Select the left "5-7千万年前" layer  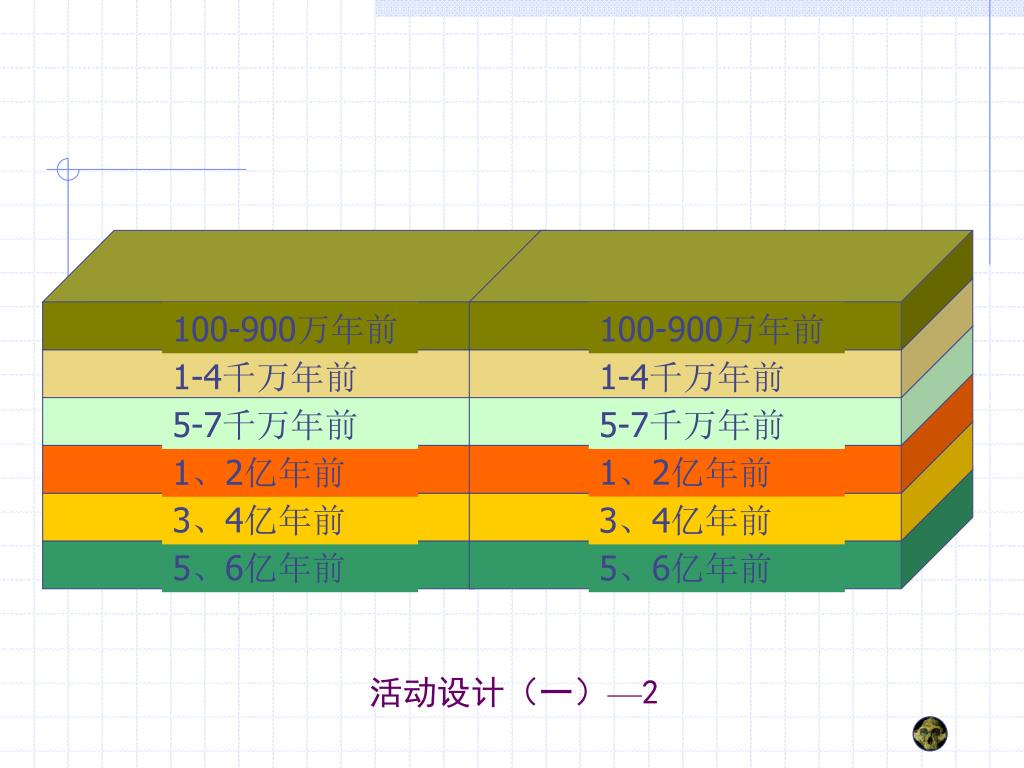[x=256, y=422]
